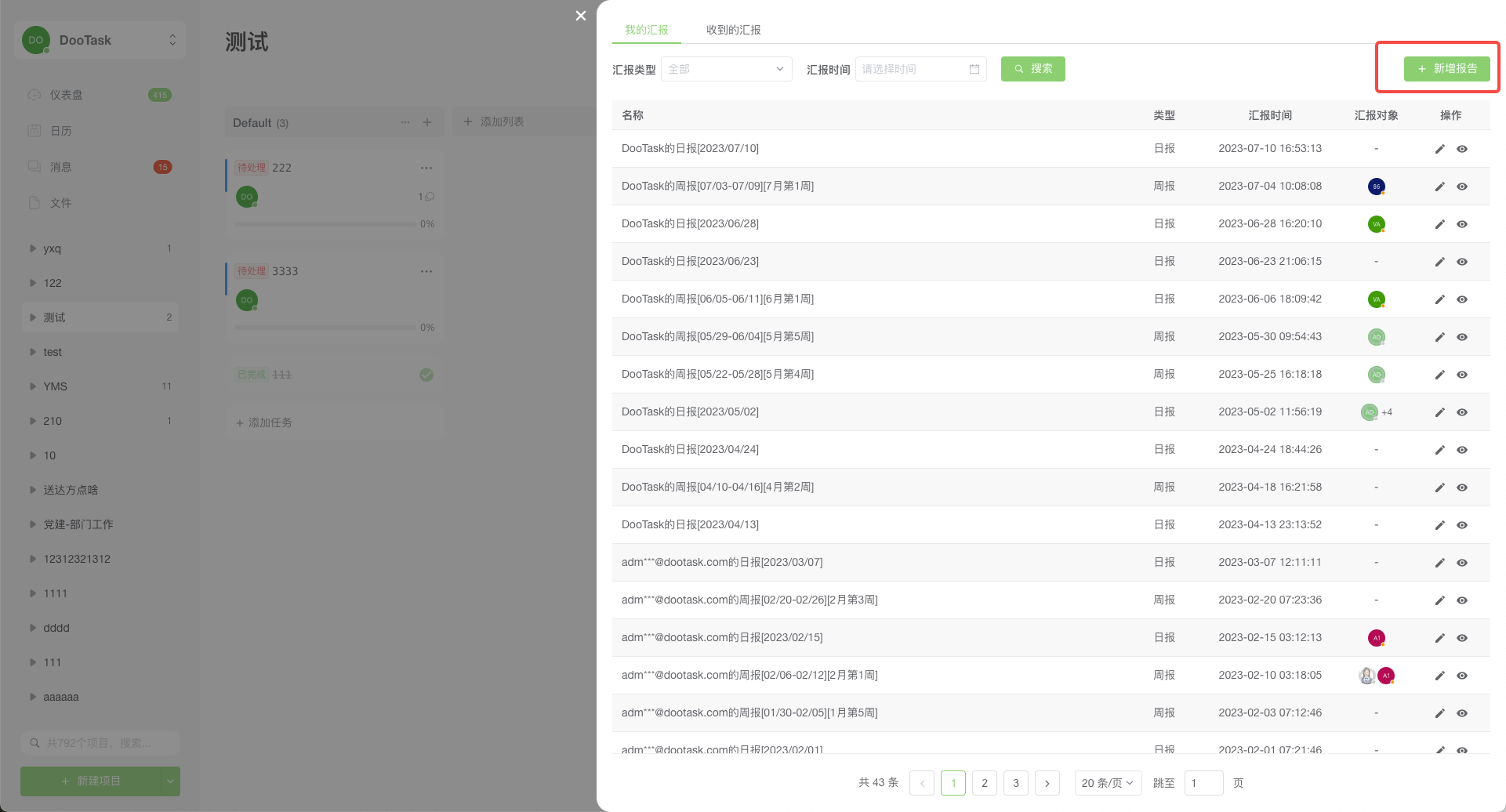View the 2023/04/13 daily report via eye icon
1506x812 pixels.
pyautogui.click(x=1462, y=525)
